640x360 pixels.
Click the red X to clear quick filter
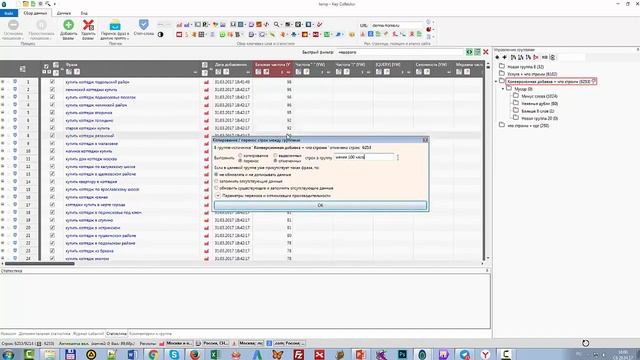[486, 52]
